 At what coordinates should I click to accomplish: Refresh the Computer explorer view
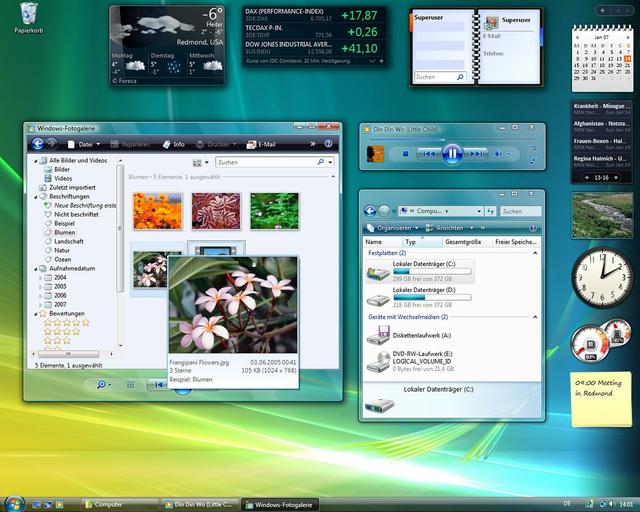pos(490,211)
